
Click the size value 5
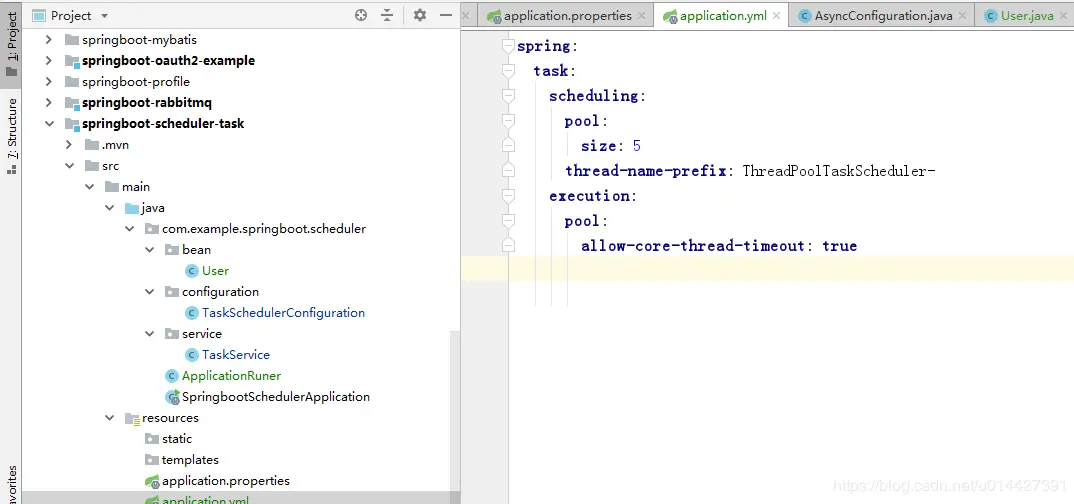pos(637,146)
